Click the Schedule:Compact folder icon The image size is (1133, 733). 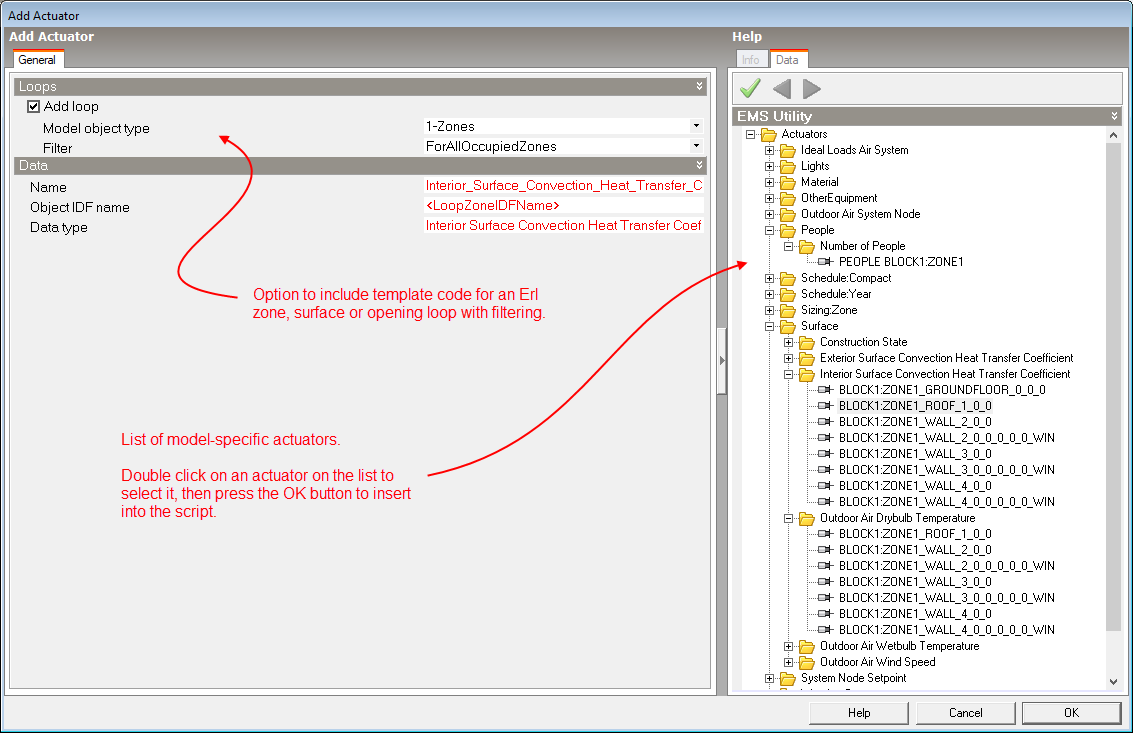pos(788,278)
